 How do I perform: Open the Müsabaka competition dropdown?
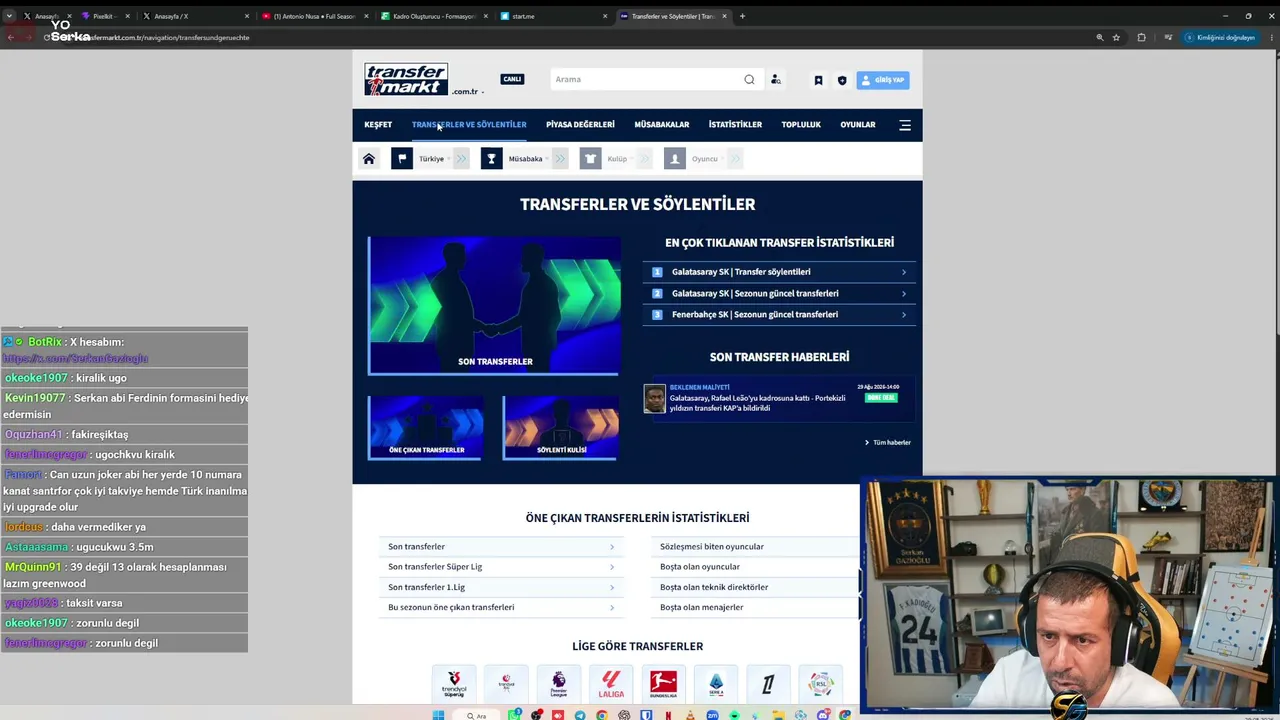(x=529, y=159)
